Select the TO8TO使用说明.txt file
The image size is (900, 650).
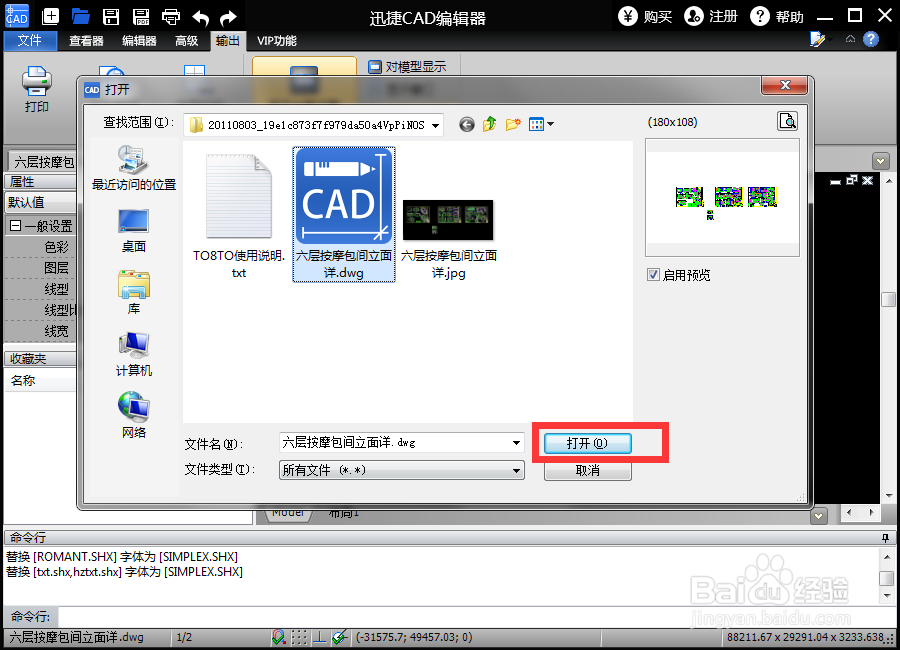tap(239, 215)
